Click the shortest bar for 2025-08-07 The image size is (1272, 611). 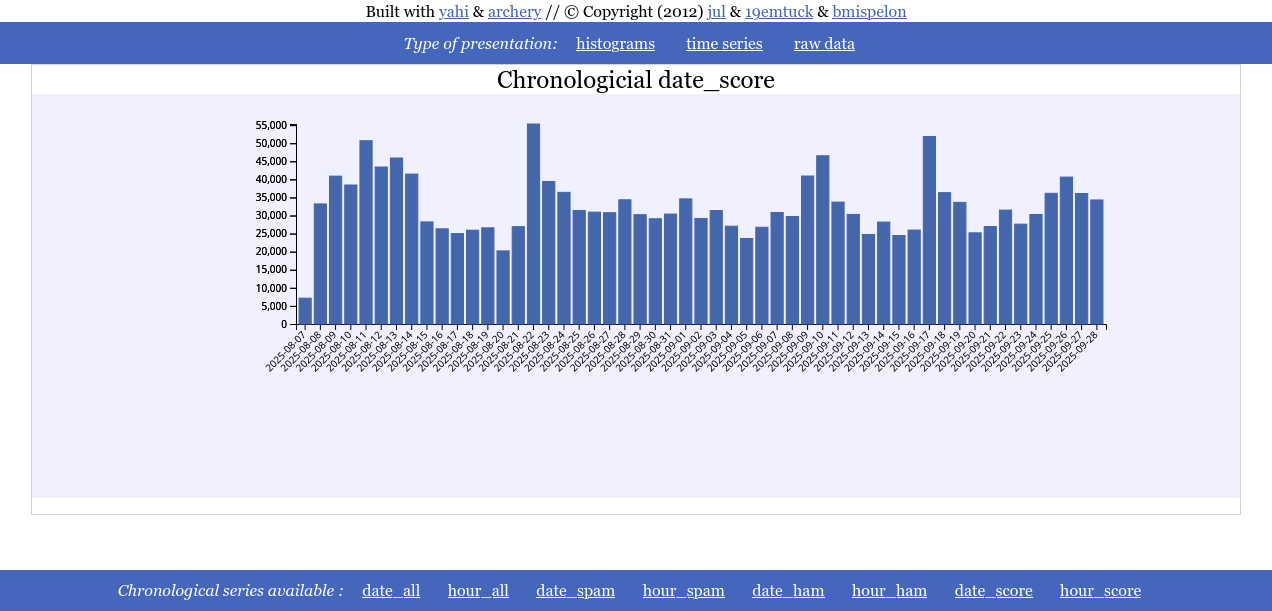(x=305, y=311)
